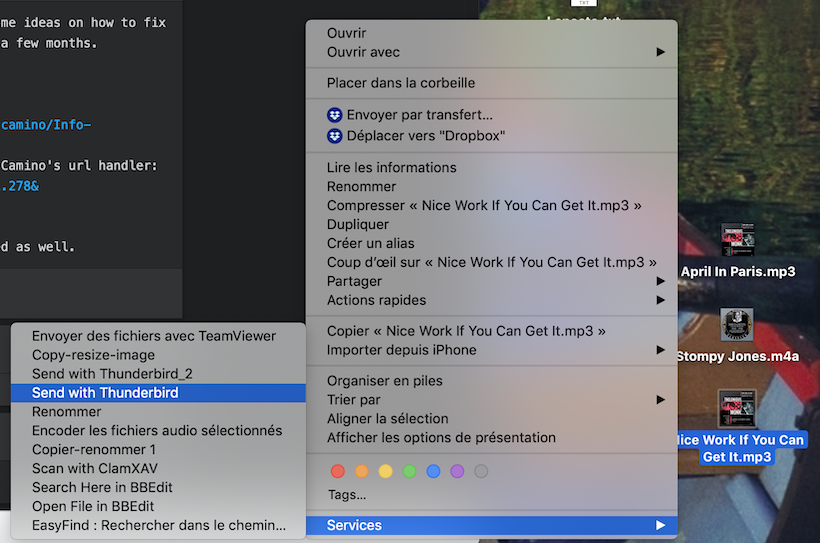This screenshot has height=543, width=820.
Task: Choose Envoyer par transfert… menu entry
Action: coord(492,115)
